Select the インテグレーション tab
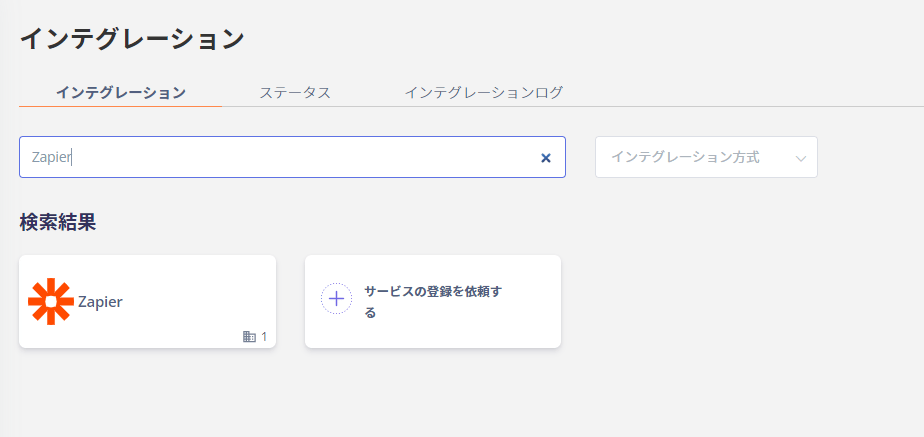The width and height of the screenshot is (924, 437). click(x=121, y=93)
